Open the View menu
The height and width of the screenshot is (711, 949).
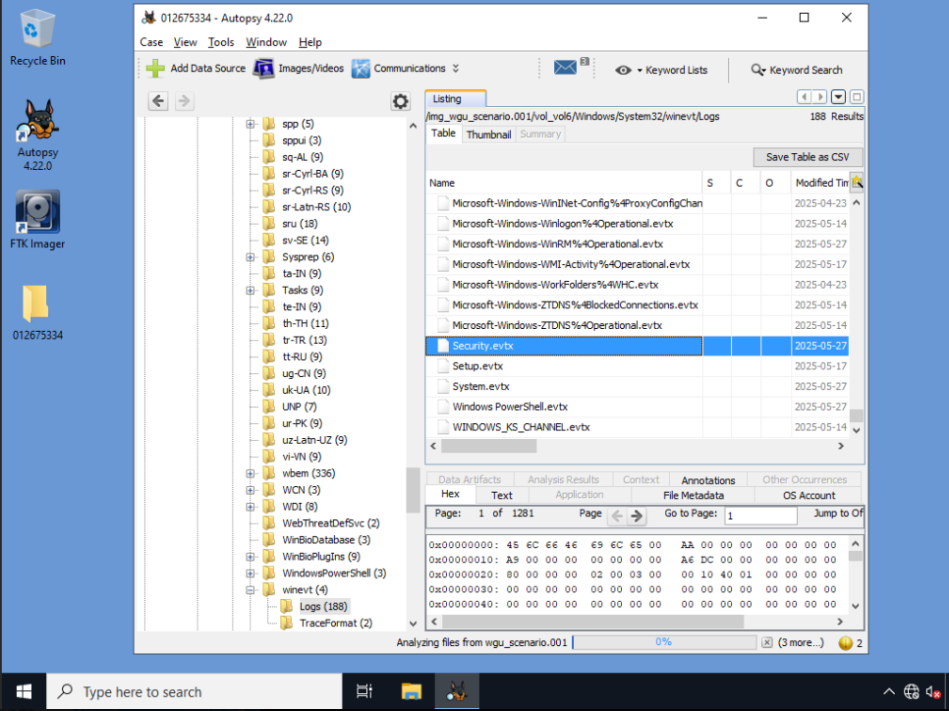click(x=185, y=42)
